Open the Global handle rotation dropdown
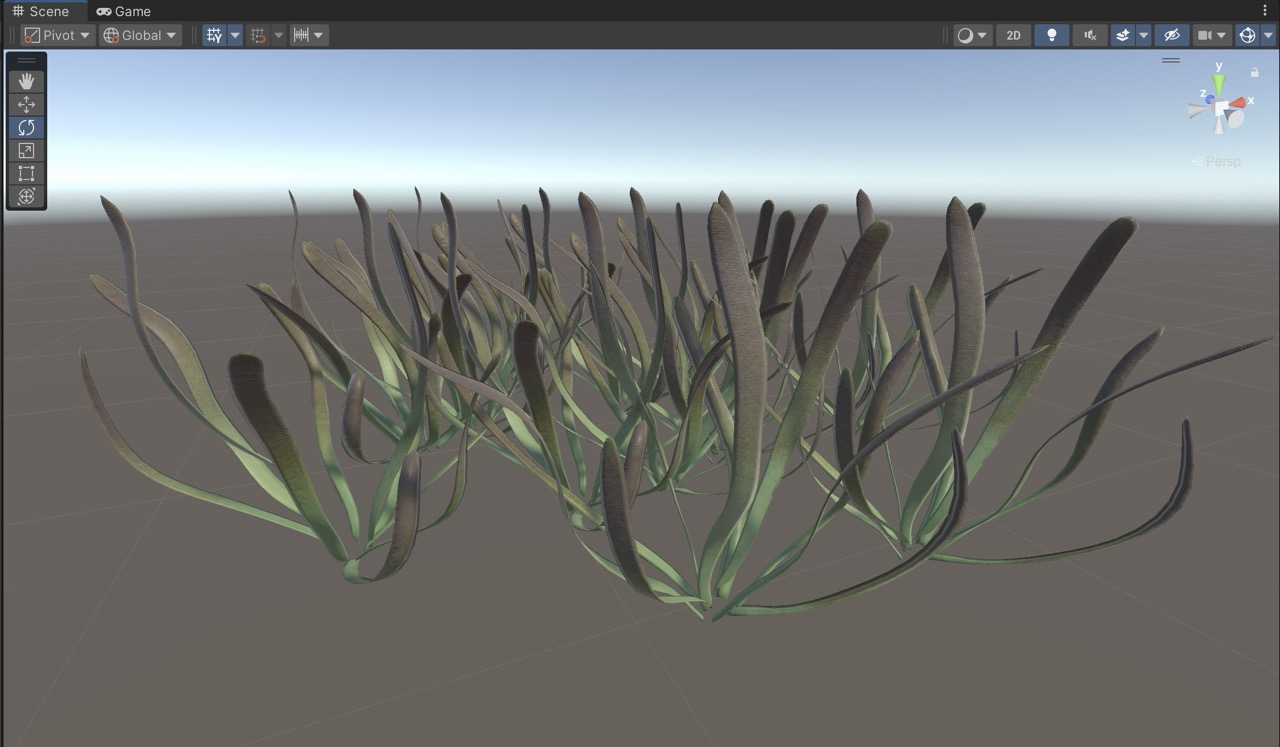1280x747 pixels. [140, 35]
